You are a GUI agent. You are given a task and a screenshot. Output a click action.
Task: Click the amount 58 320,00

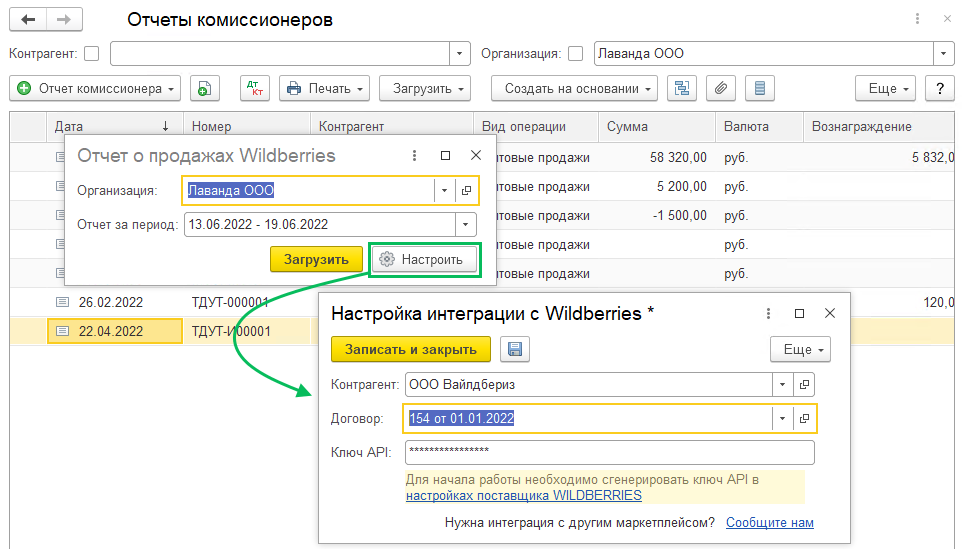(678, 158)
